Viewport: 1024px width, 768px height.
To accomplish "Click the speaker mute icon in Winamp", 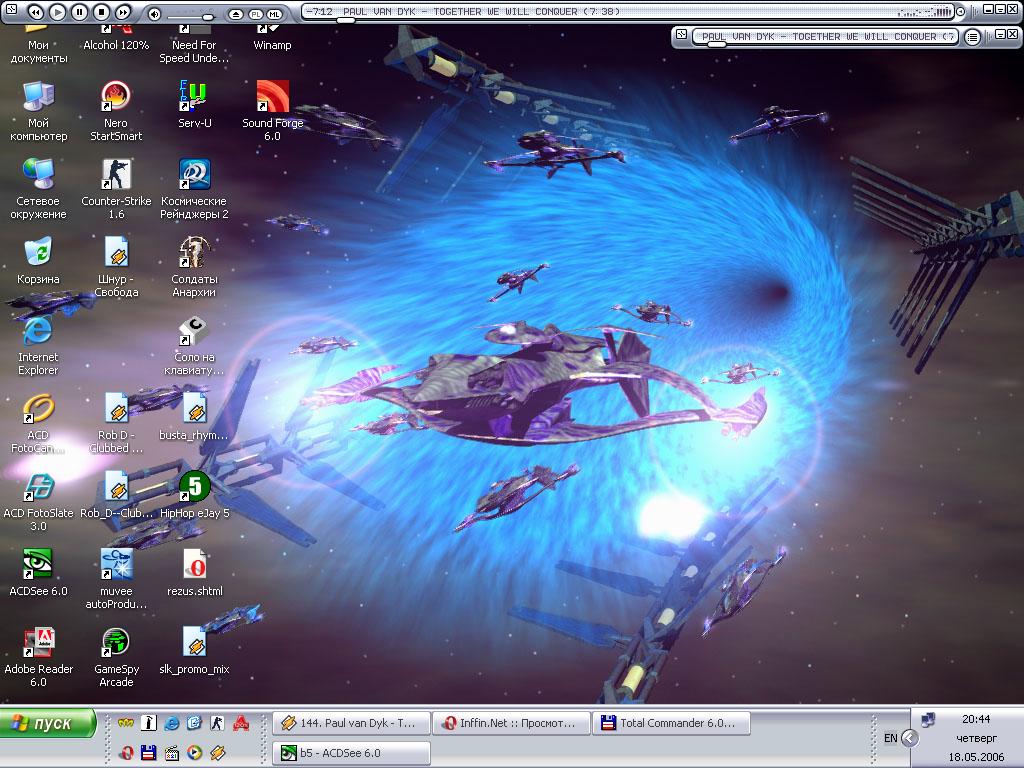I will (154, 14).
